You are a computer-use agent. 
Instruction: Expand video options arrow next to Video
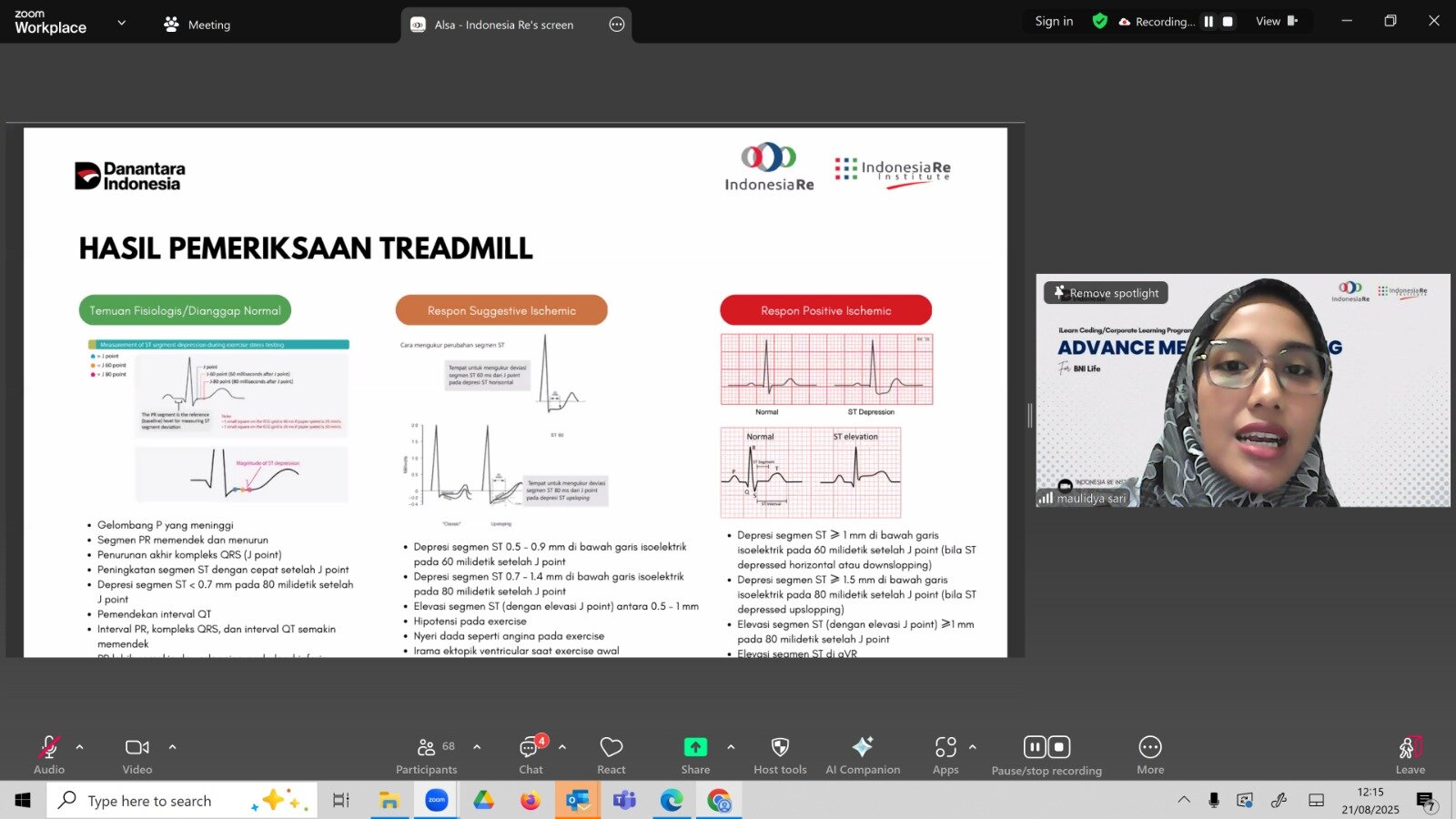[x=172, y=747]
